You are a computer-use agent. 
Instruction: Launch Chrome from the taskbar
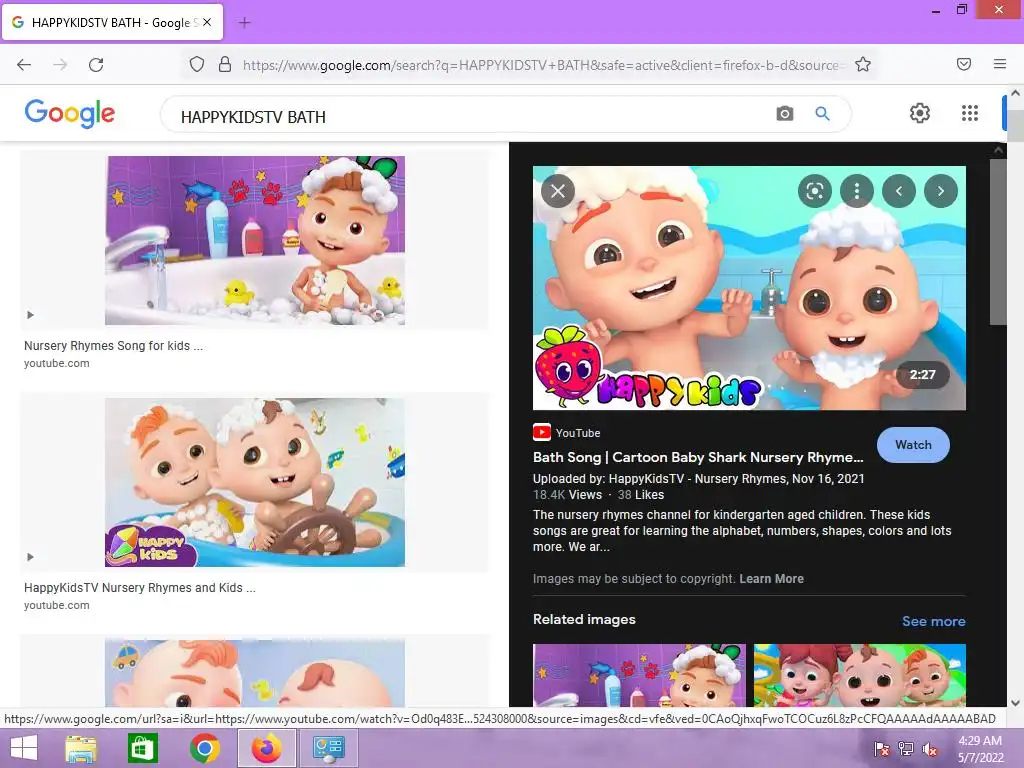[204, 748]
